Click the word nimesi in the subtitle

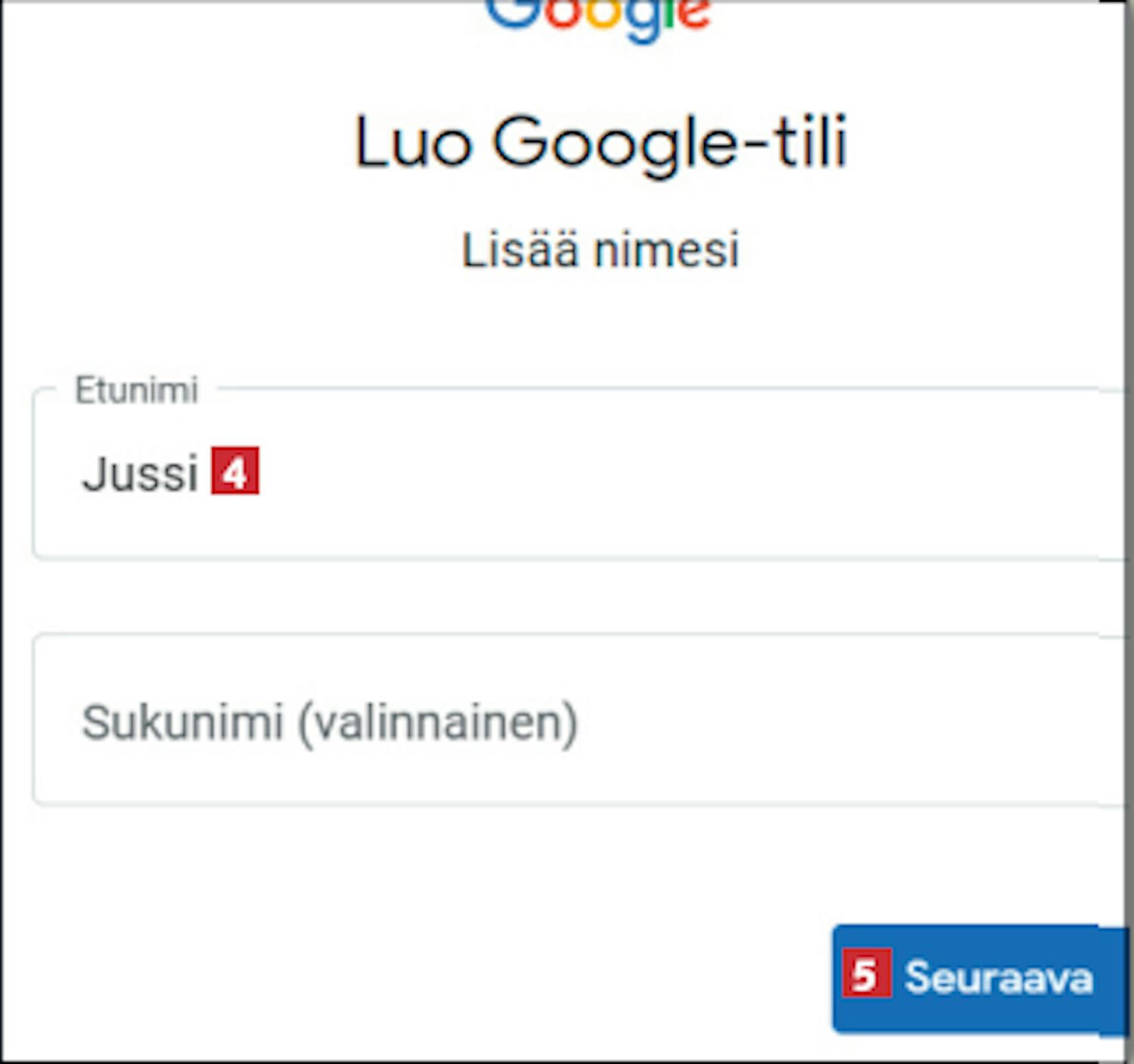tap(666, 250)
